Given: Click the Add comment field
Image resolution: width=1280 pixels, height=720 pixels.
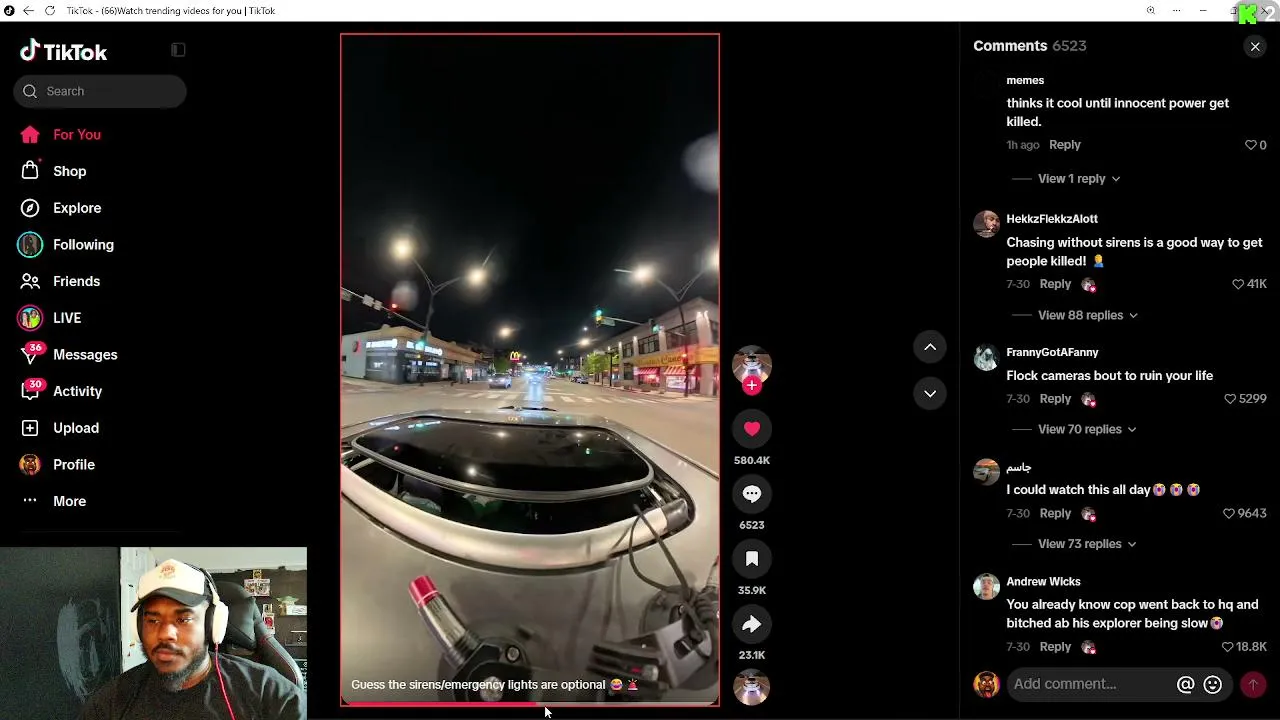Looking at the screenshot, I should click(1090, 684).
